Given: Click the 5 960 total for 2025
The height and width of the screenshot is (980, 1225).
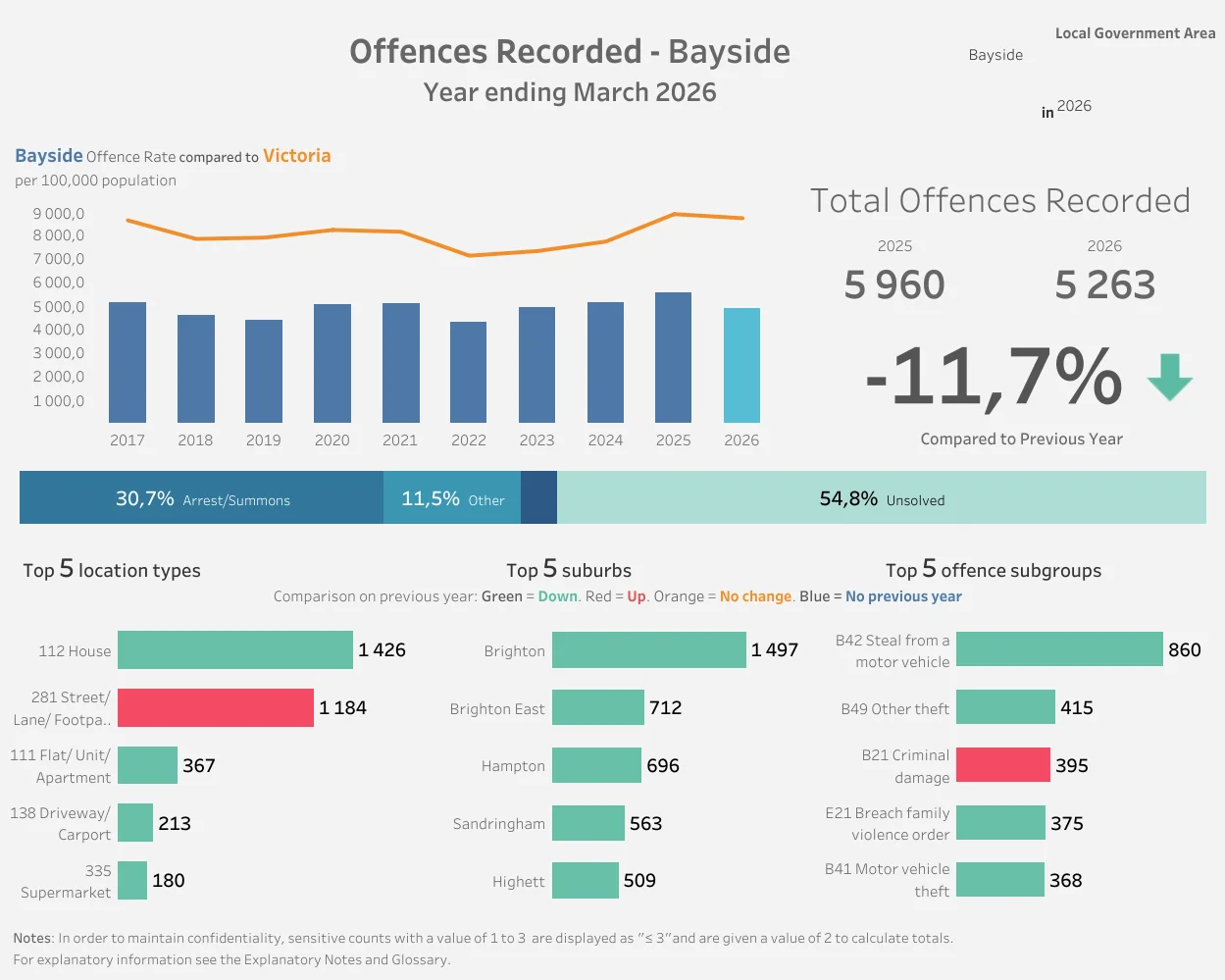Looking at the screenshot, I should [894, 284].
